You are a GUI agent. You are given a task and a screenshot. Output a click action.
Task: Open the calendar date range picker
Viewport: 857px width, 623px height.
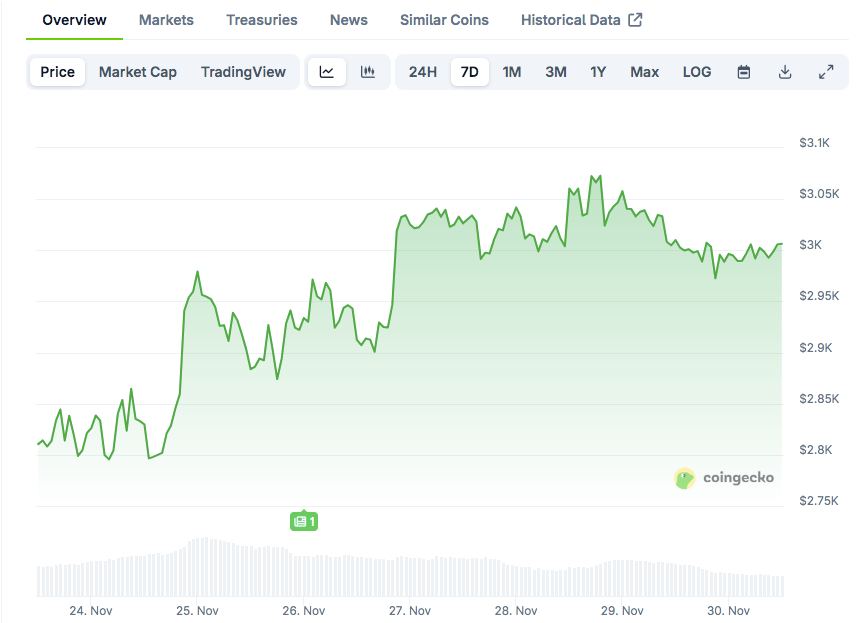click(x=743, y=72)
